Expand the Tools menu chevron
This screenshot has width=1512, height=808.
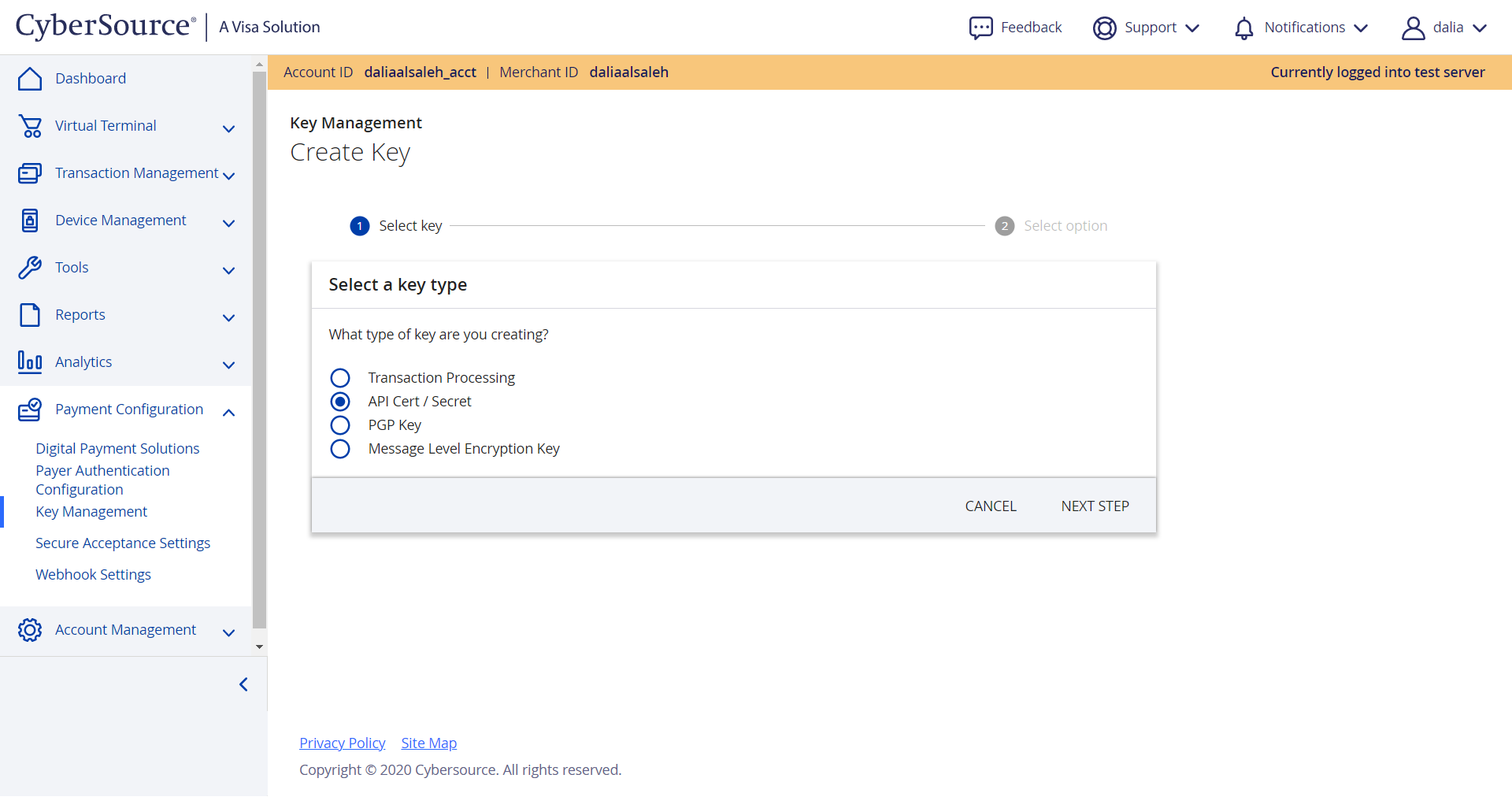[x=229, y=270]
